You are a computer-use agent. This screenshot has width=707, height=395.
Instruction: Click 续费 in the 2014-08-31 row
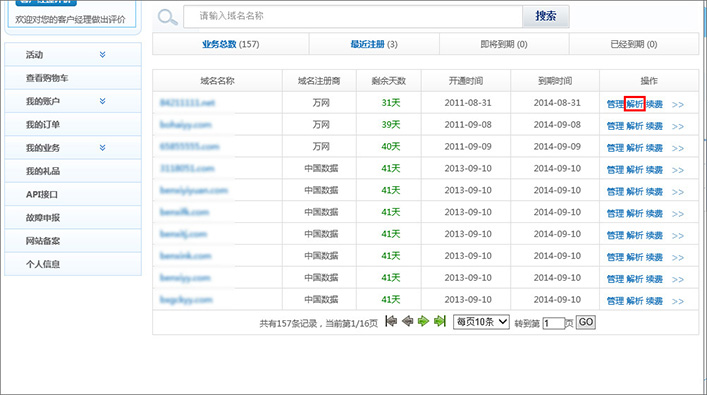[654, 104]
